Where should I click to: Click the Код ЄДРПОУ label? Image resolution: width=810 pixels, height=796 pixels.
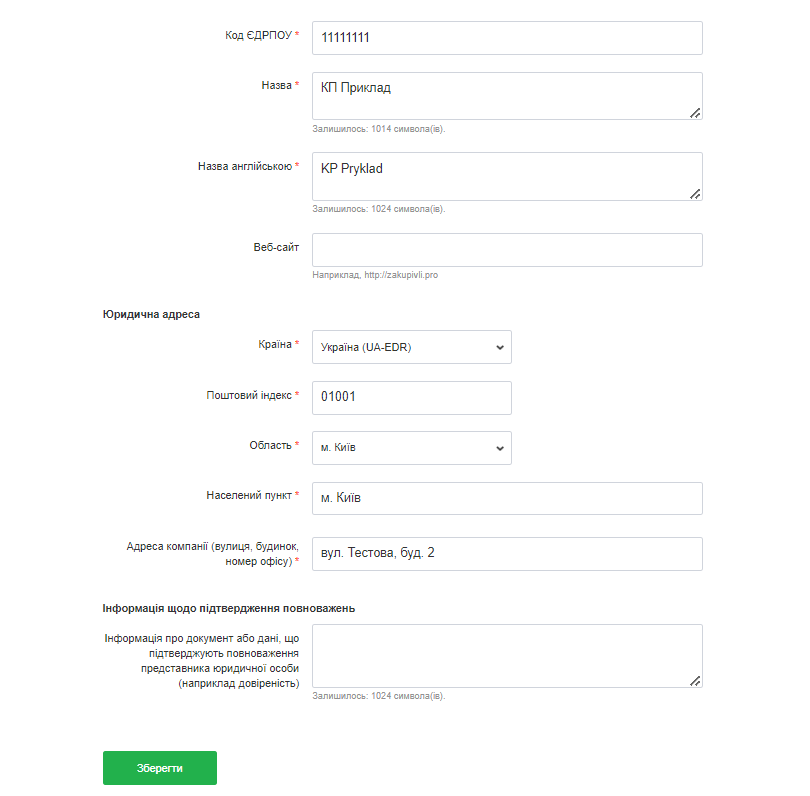point(258,35)
